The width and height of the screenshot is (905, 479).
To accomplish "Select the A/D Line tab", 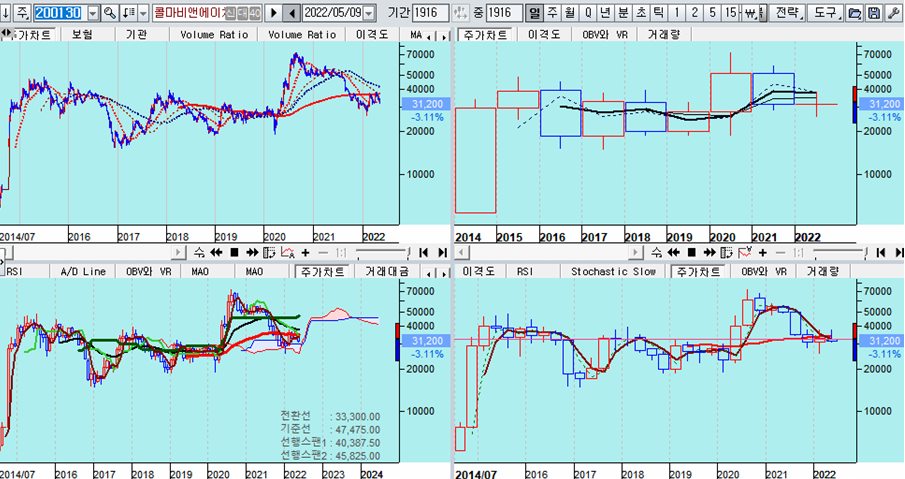I will 83,271.
